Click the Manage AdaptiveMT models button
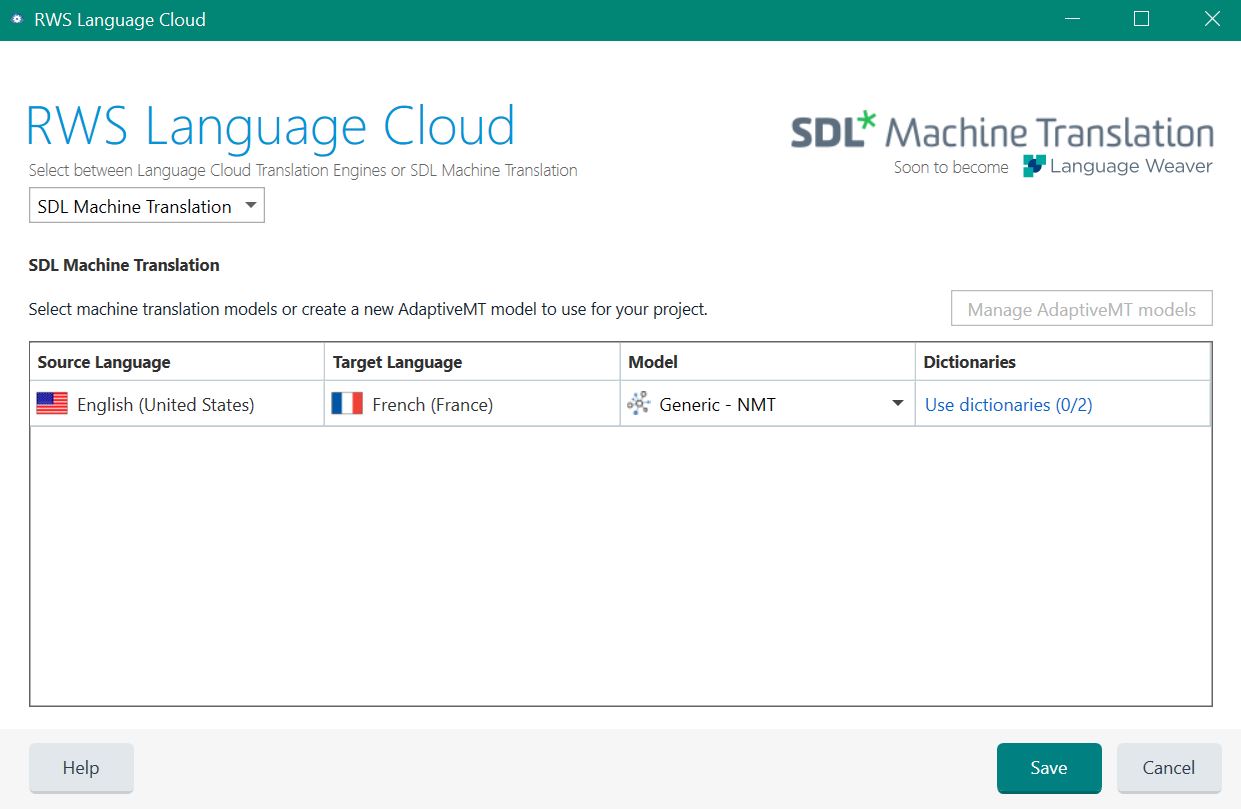The width and height of the screenshot is (1241, 809). click(1081, 309)
